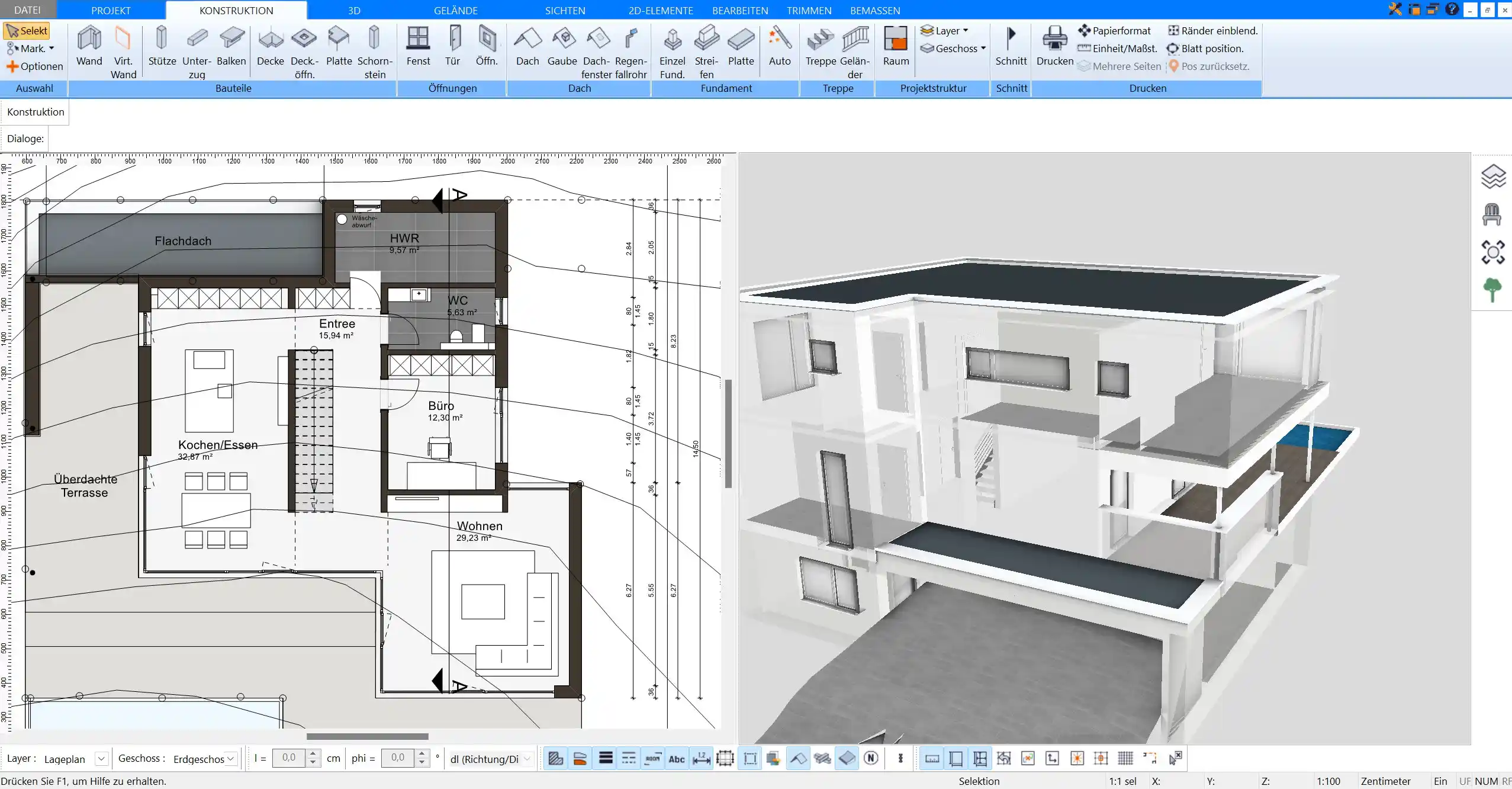This screenshot has height=789, width=1512.
Task: Choose the Deck.-öffn. opening tool
Action: [x=304, y=52]
